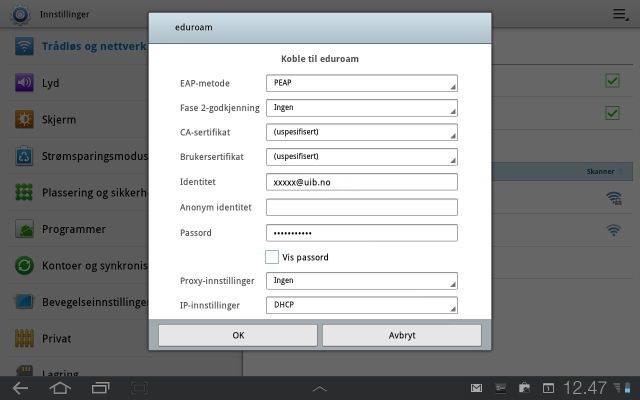Viewport: 640px width, 400px height.
Task: Click the Identitet input field
Action: pos(361,182)
